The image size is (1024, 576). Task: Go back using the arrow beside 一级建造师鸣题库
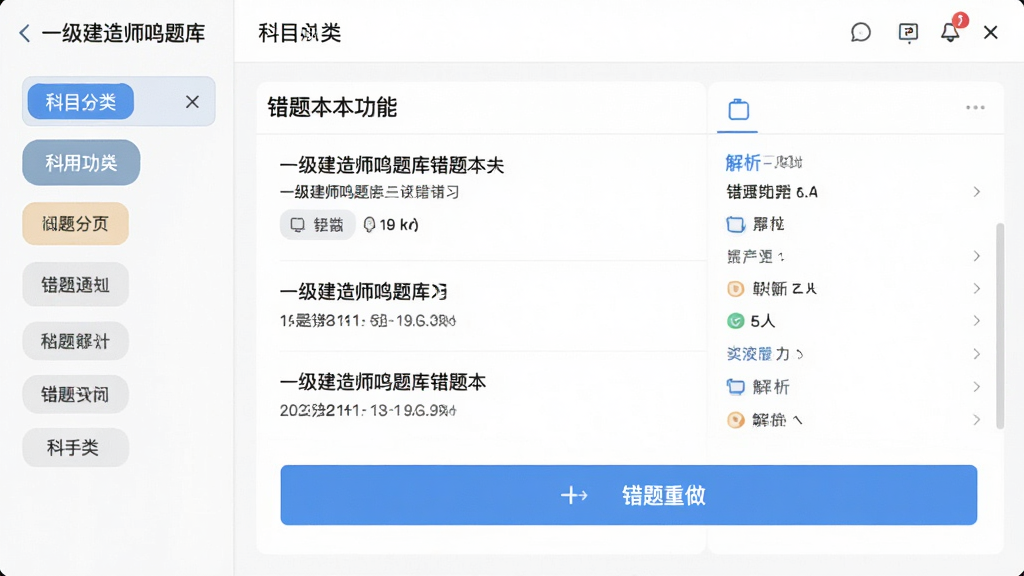(x=25, y=33)
